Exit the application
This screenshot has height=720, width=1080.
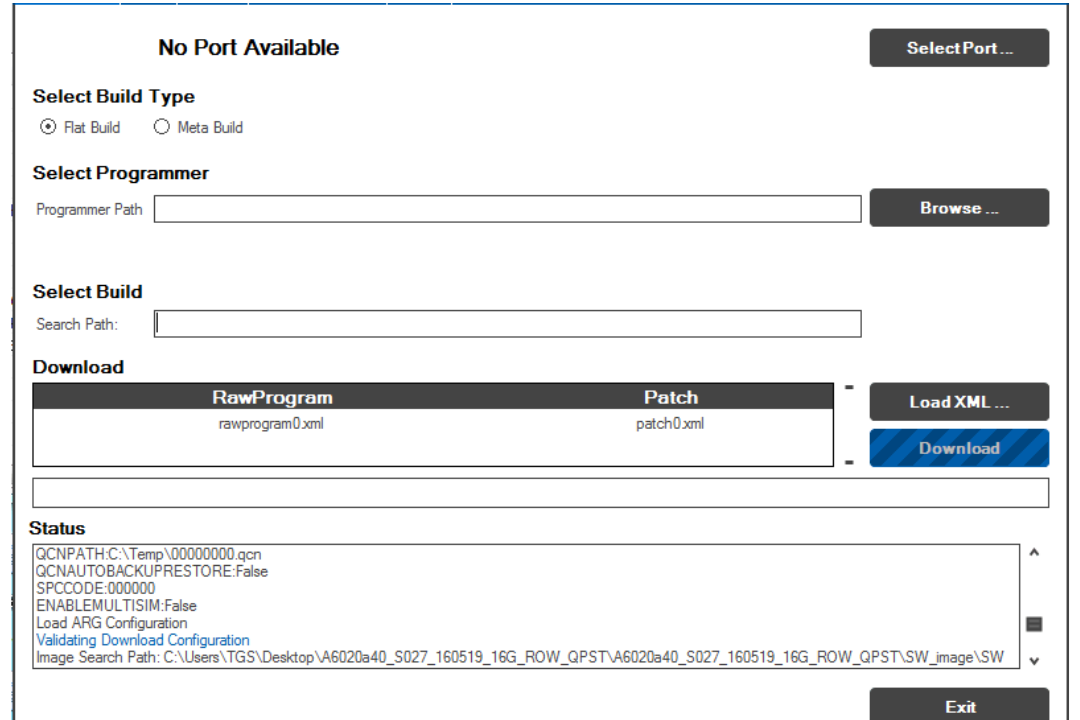959,704
